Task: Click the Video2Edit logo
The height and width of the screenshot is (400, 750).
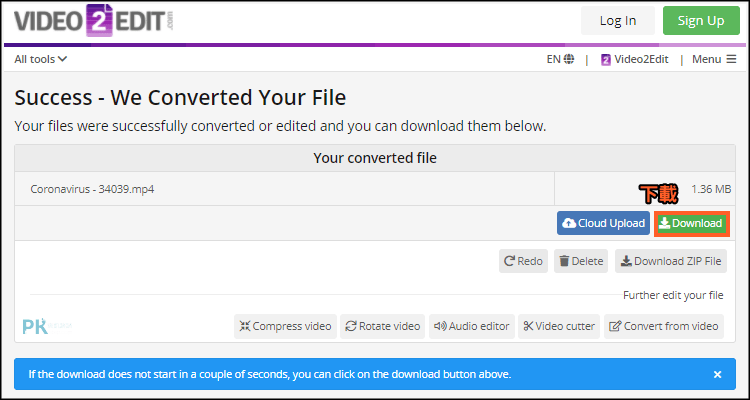Action: coord(94,20)
